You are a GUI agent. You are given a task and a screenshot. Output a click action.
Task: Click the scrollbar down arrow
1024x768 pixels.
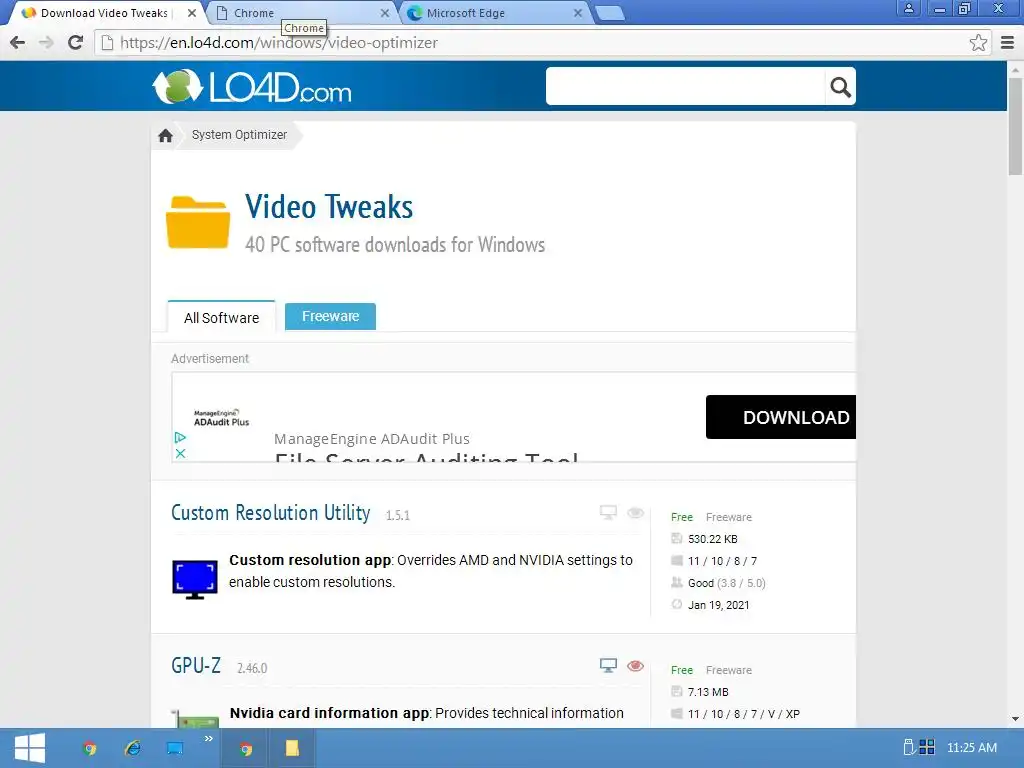[1015, 719]
